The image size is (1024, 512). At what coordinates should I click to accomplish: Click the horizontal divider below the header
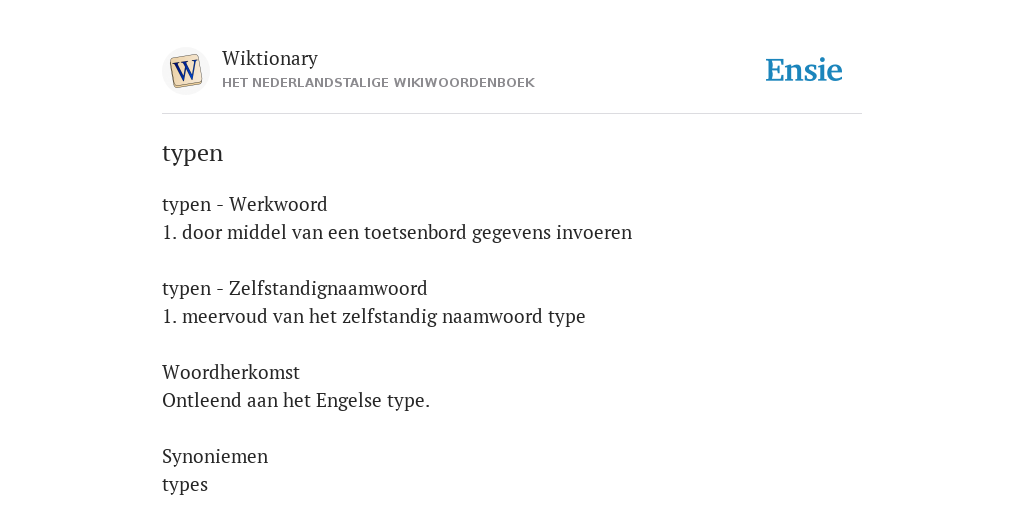(512, 114)
